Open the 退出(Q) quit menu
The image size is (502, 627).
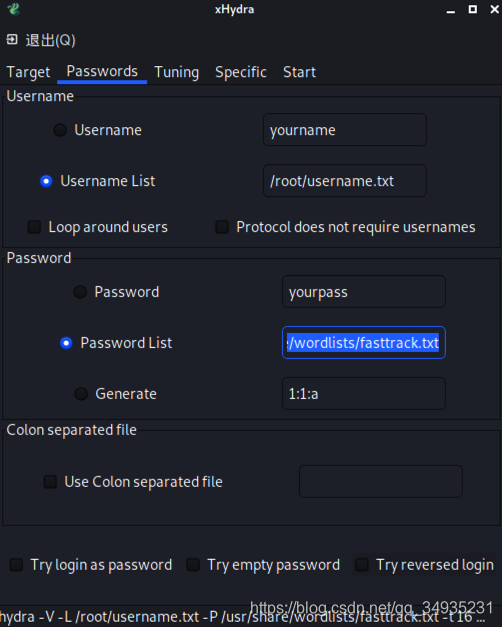tap(50, 40)
